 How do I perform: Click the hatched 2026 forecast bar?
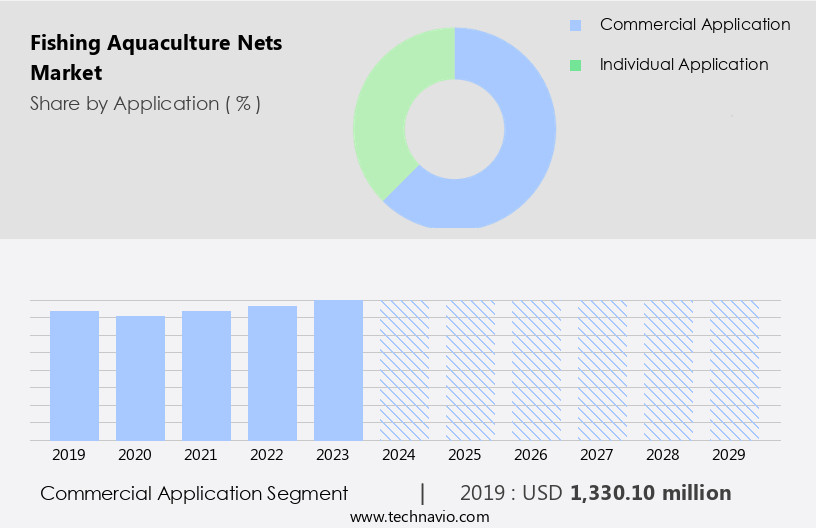tap(536, 370)
